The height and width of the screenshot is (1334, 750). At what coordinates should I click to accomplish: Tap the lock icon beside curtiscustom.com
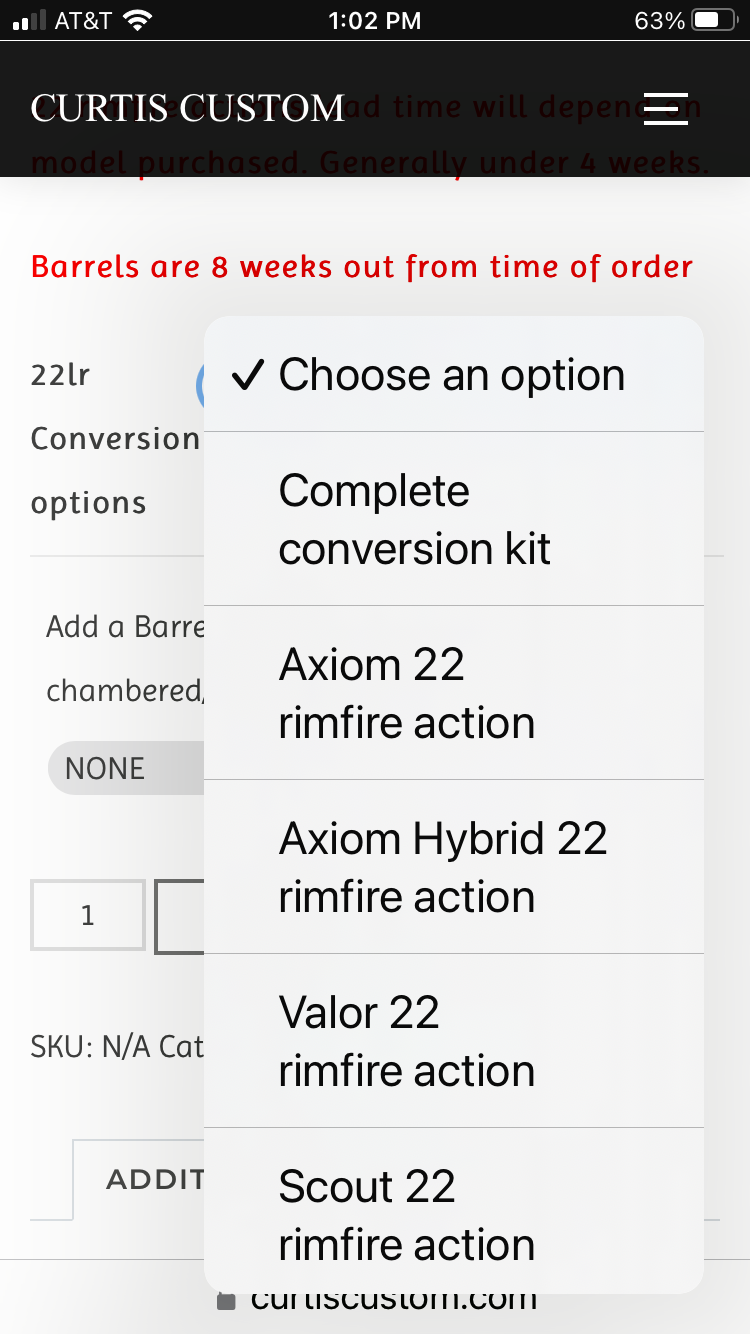pyautogui.click(x=226, y=1301)
